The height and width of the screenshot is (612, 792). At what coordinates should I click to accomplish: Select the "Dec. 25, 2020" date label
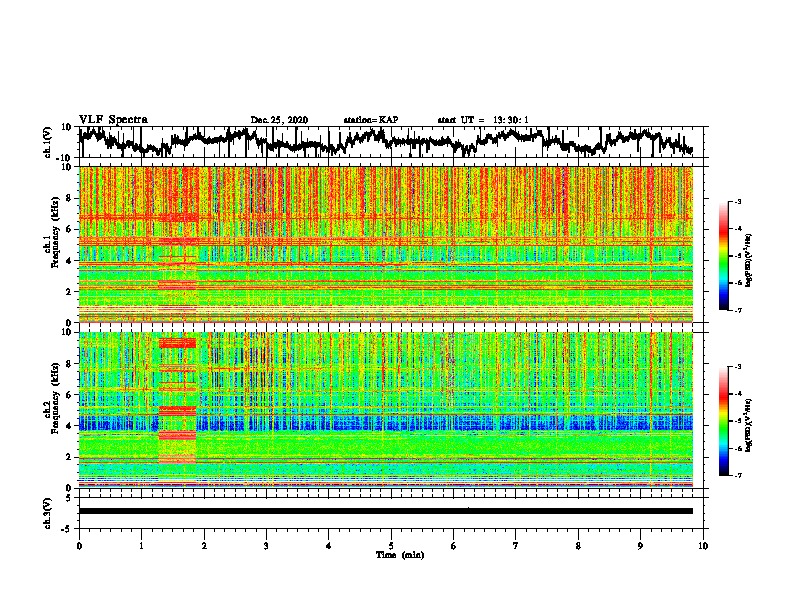pyautogui.click(x=279, y=120)
